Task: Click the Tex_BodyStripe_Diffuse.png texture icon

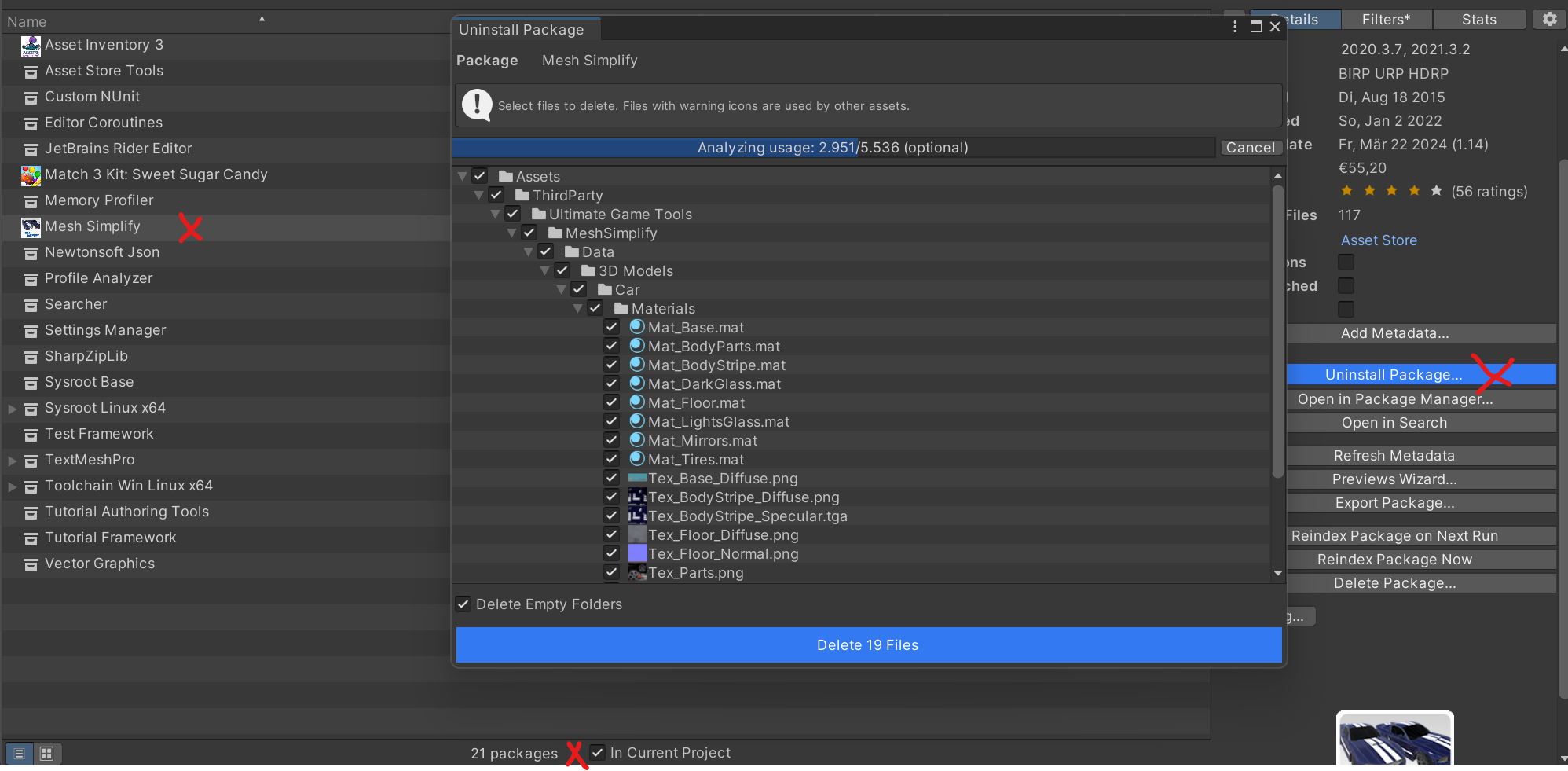Action: tap(637, 497)
